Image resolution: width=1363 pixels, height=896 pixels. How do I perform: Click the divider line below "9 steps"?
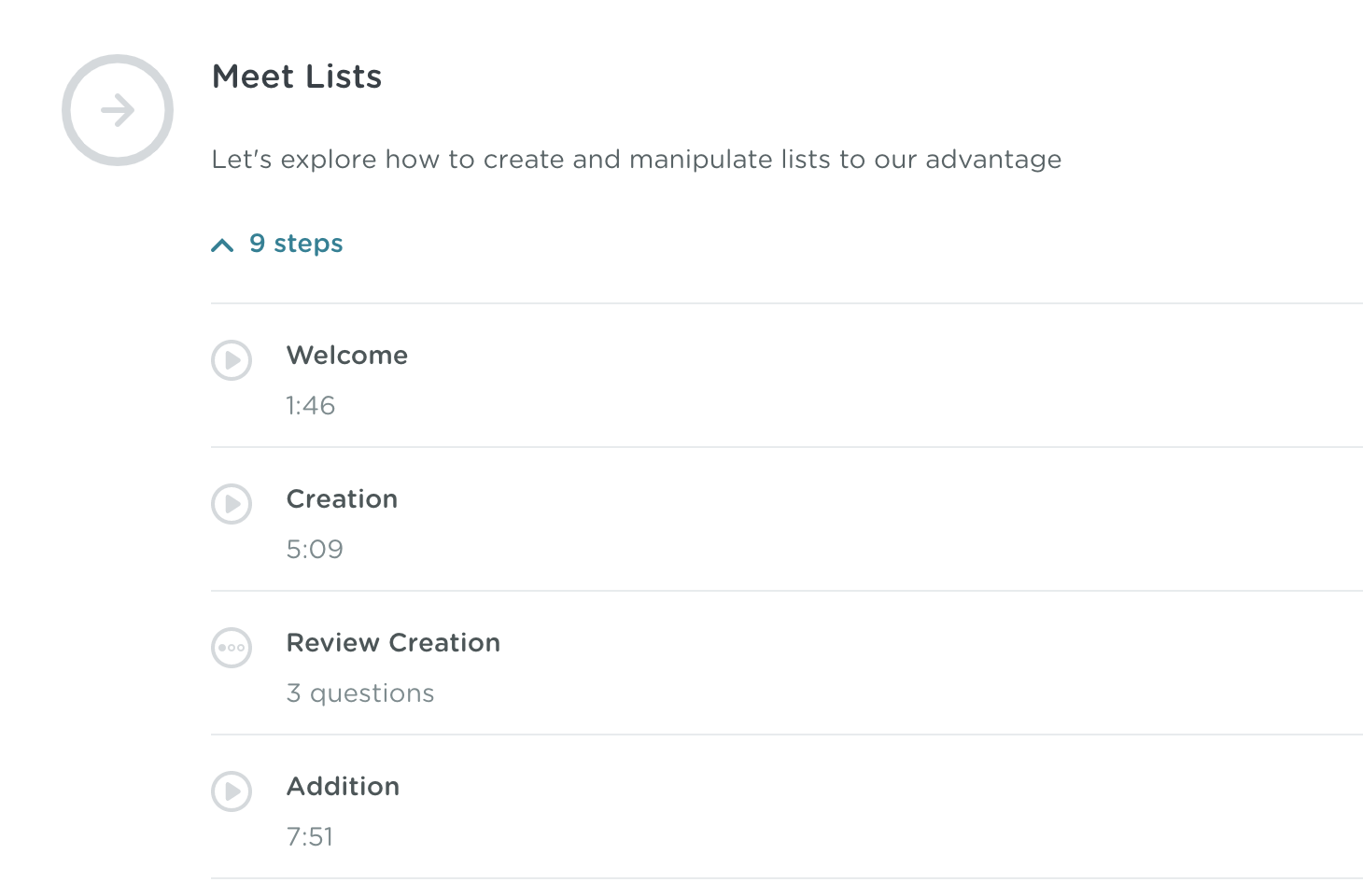[786, 303]
